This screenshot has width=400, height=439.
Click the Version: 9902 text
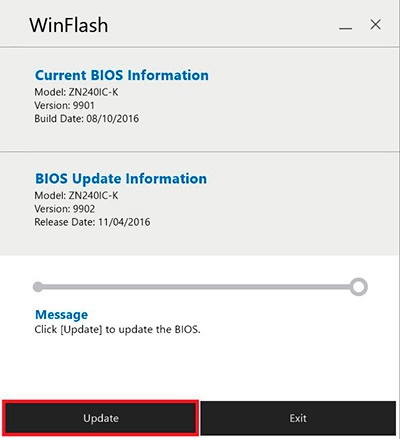[65, 209]
